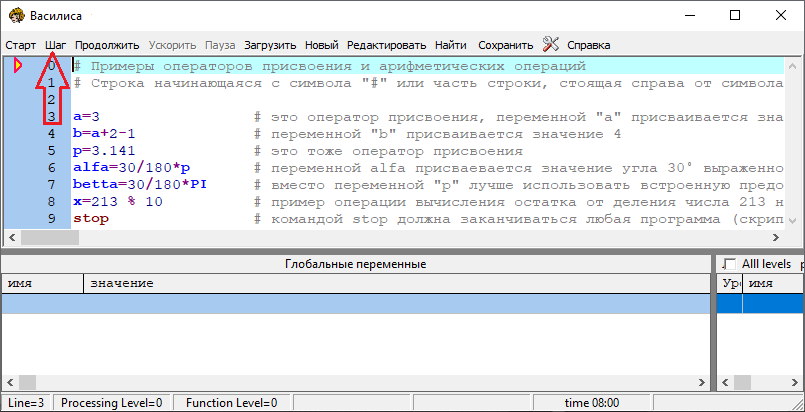
Task: Click the Шаг step command
Action: tap(55, 45)
